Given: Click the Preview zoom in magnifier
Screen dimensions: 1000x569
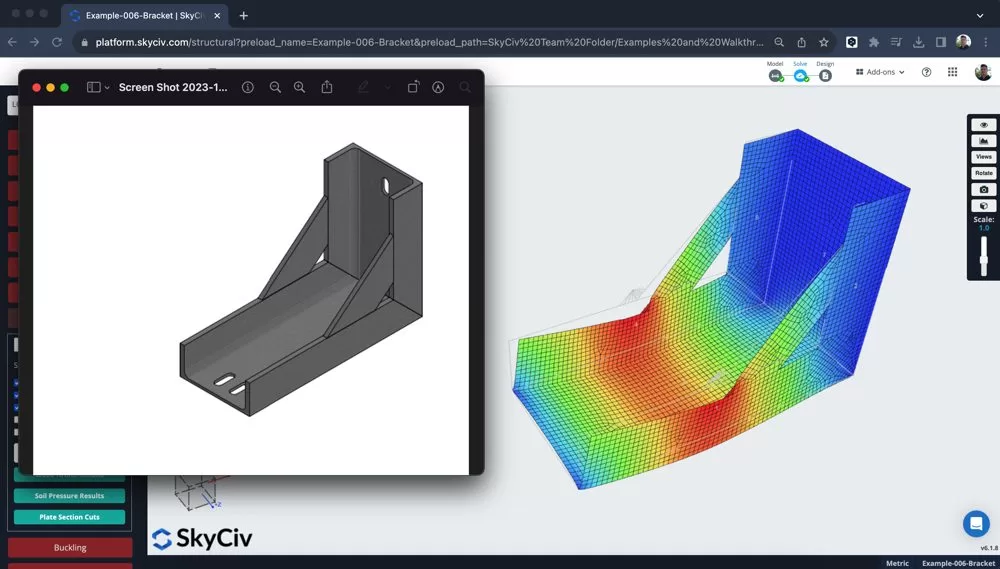Looking at the screenshot, I should [299, 88].
